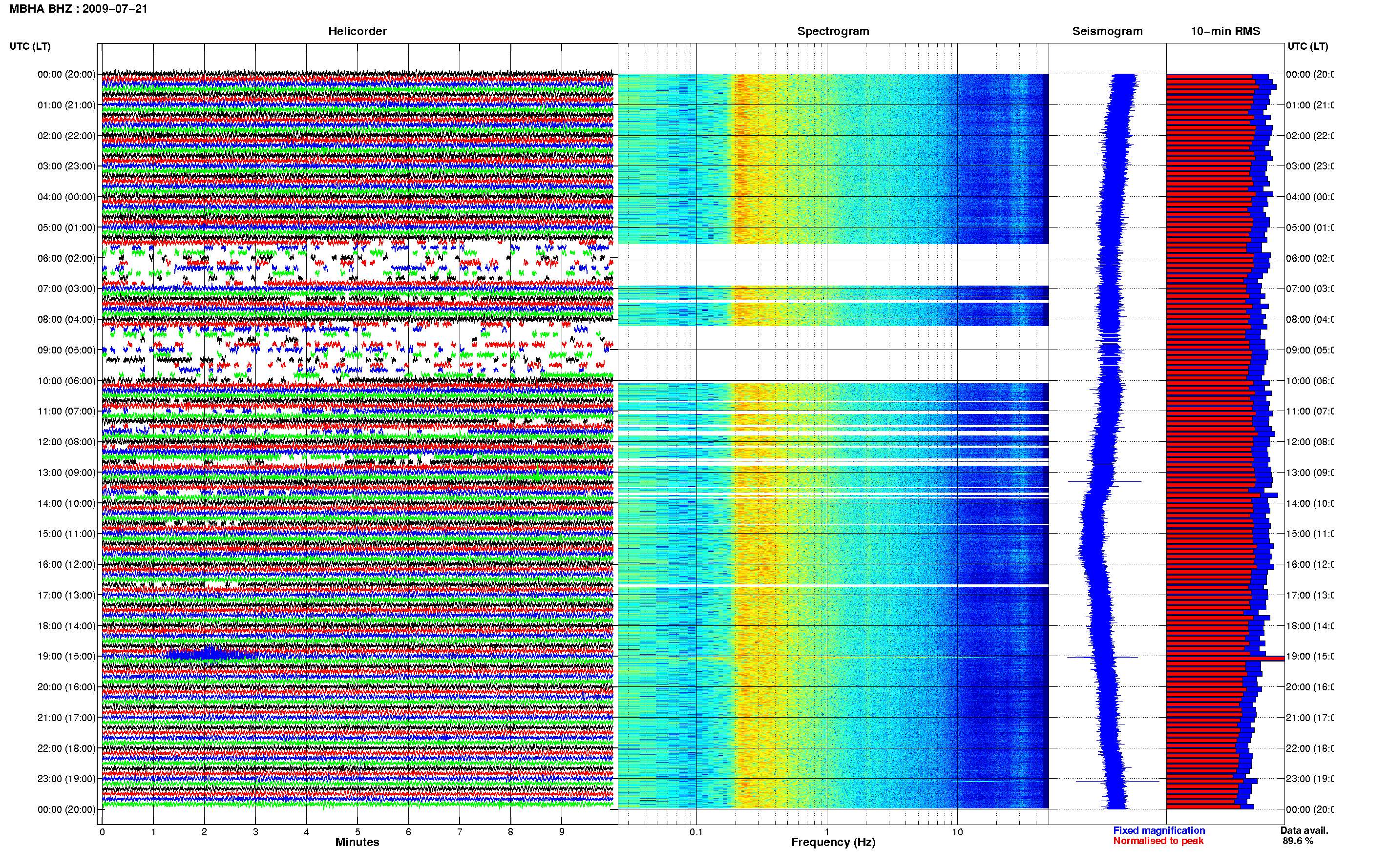Click the left 18:00 (14:00) time label

pyautogui.click(x=66, y=626)
